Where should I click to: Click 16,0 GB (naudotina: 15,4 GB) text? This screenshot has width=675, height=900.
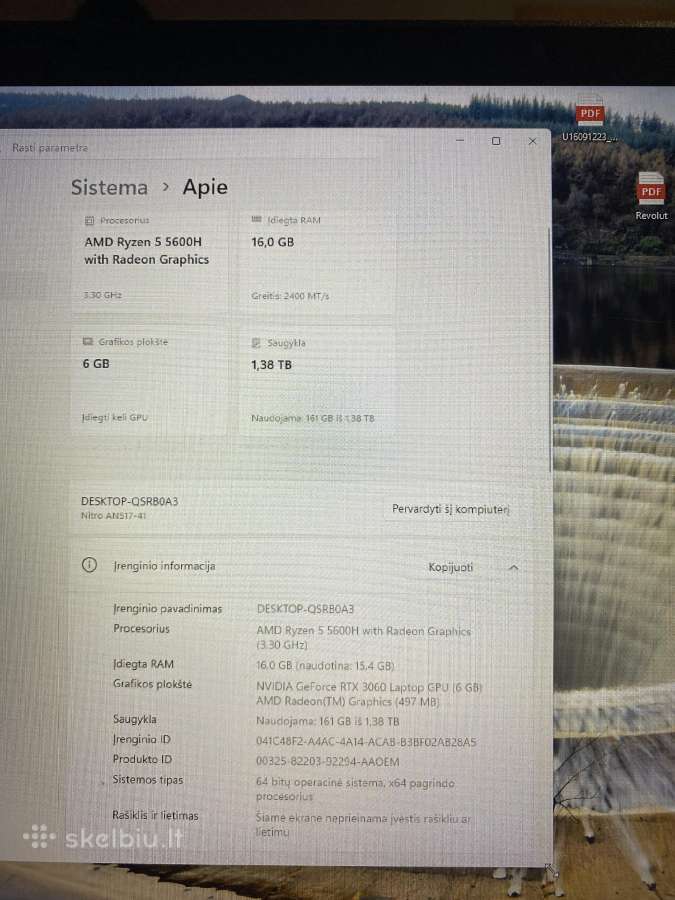click(x=325, y=666)
